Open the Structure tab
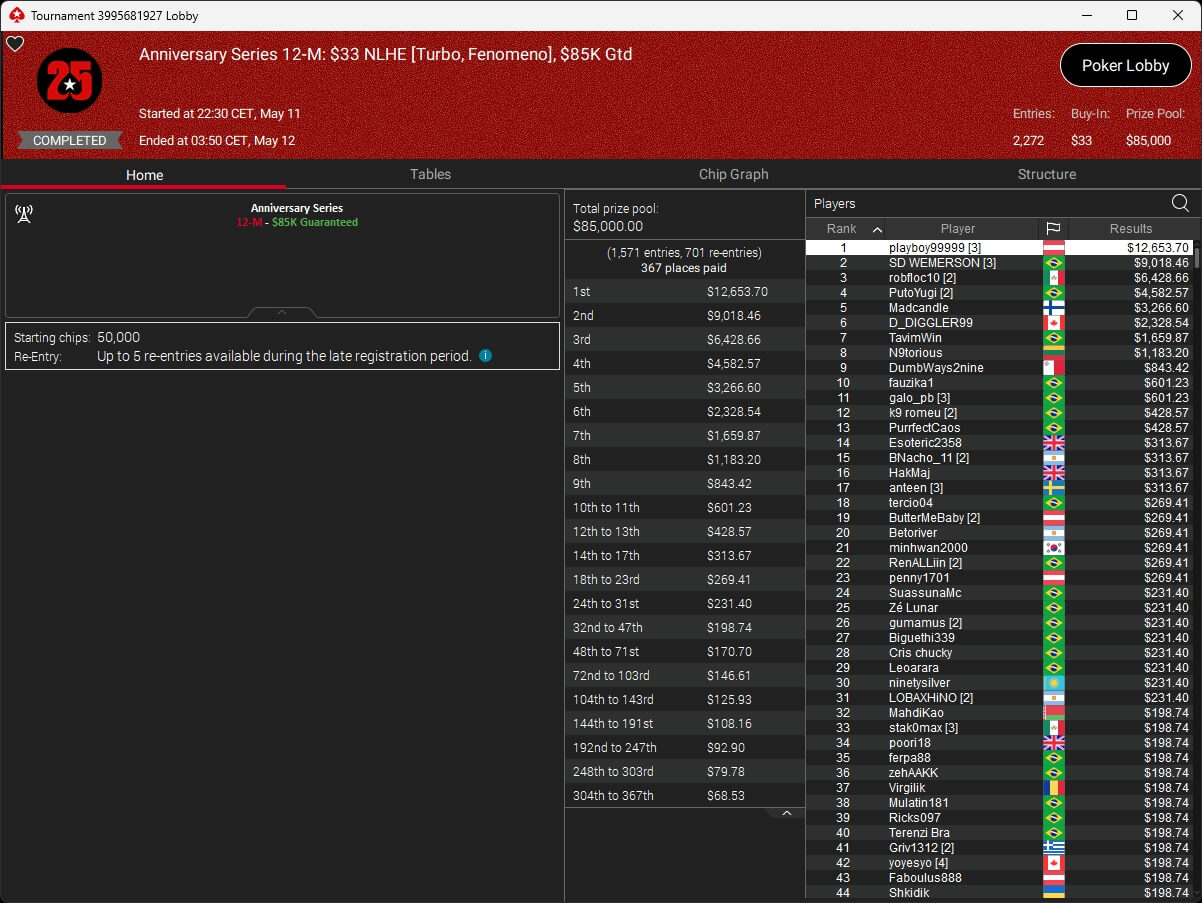Viewport: 1202px width, 903px height. (1047, 174)
